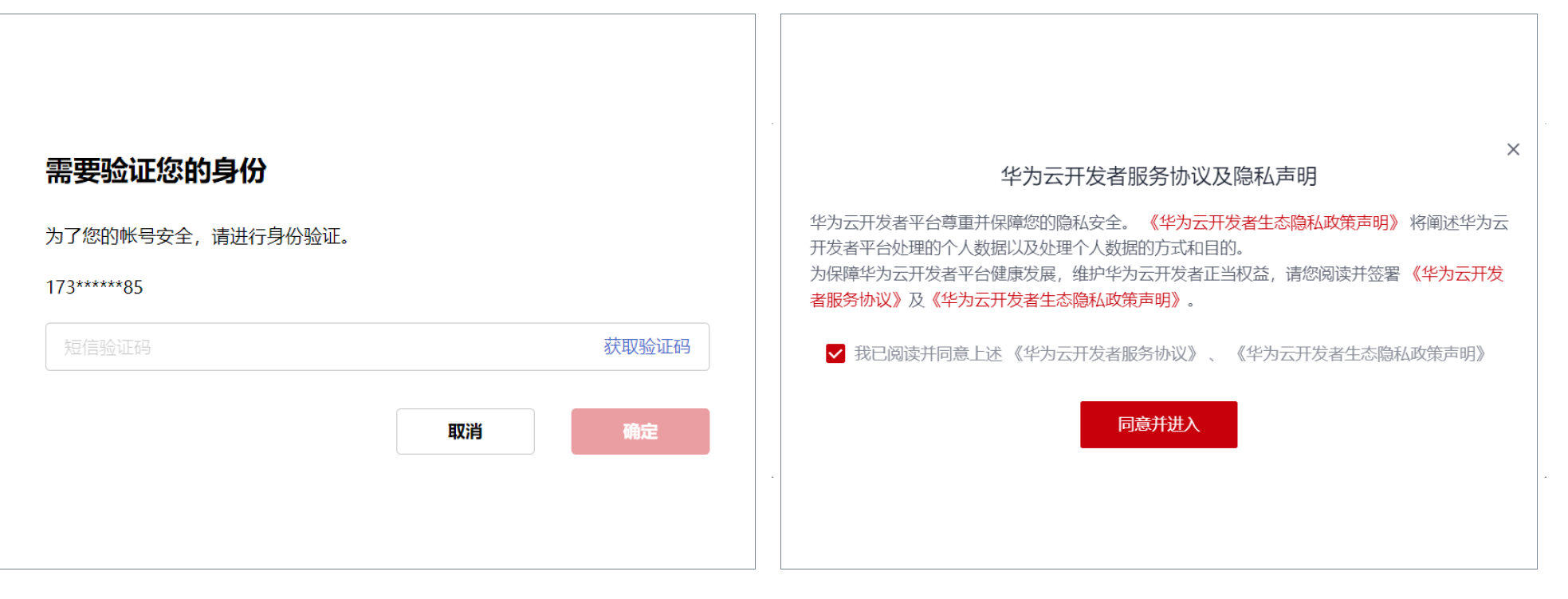1568x599 pixels.
Task: Confirm with the 确定 button
Action: tap(639, 432)
